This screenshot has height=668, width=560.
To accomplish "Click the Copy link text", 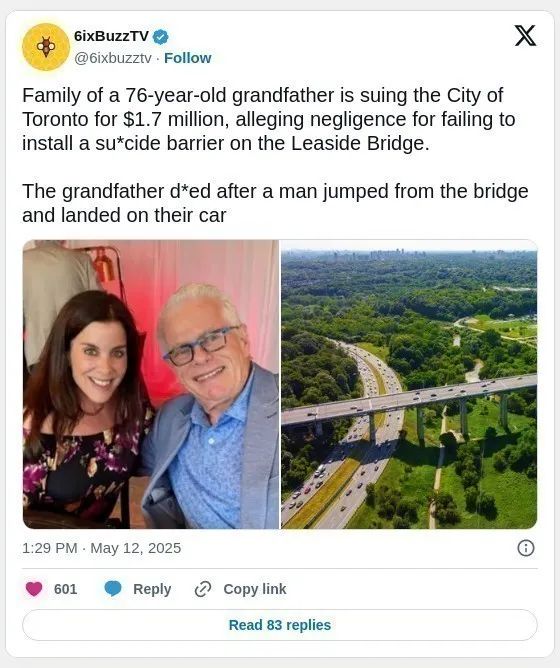I will tap(255, 589).
